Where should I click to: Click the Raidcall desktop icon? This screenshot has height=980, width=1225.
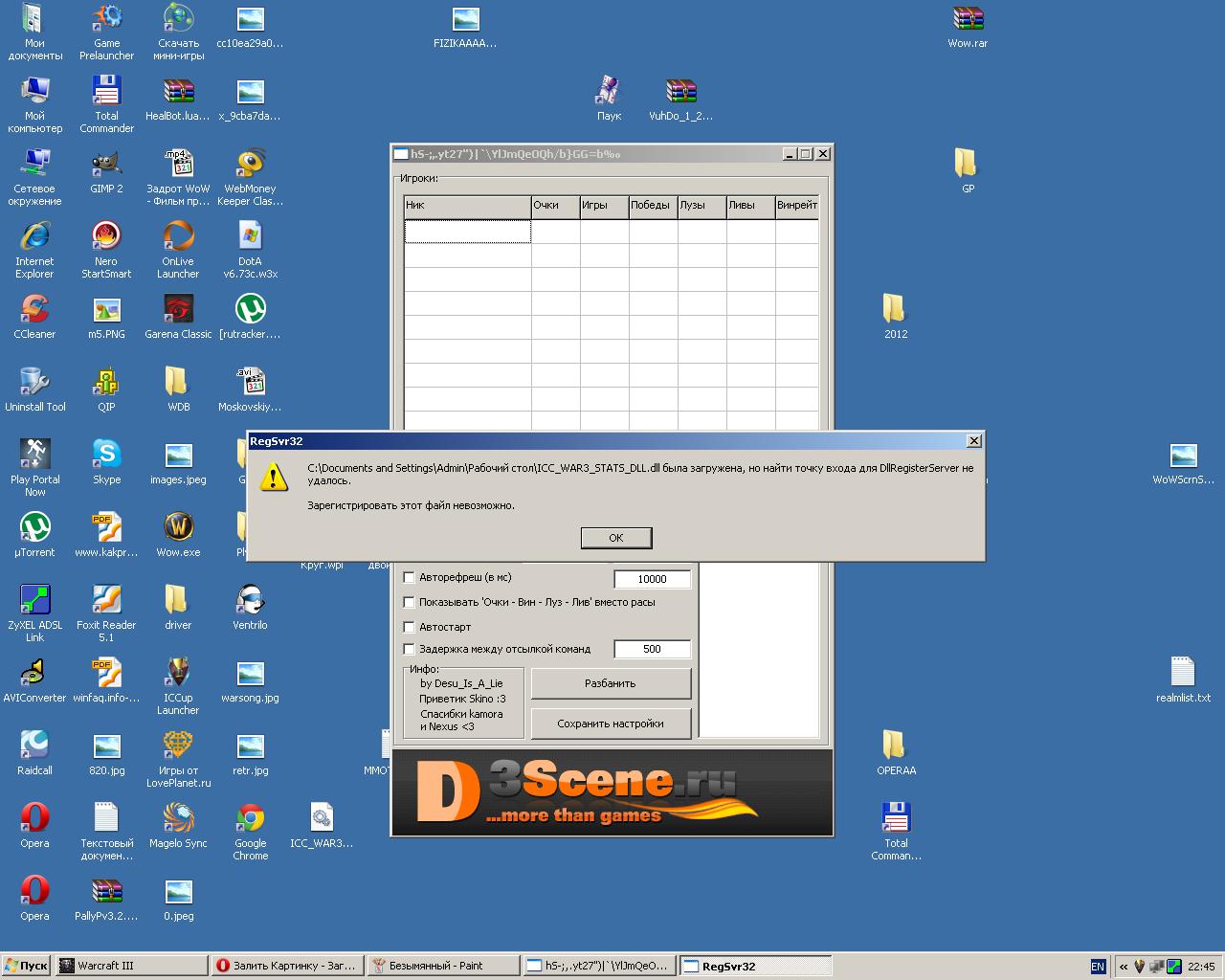(34, 754)
